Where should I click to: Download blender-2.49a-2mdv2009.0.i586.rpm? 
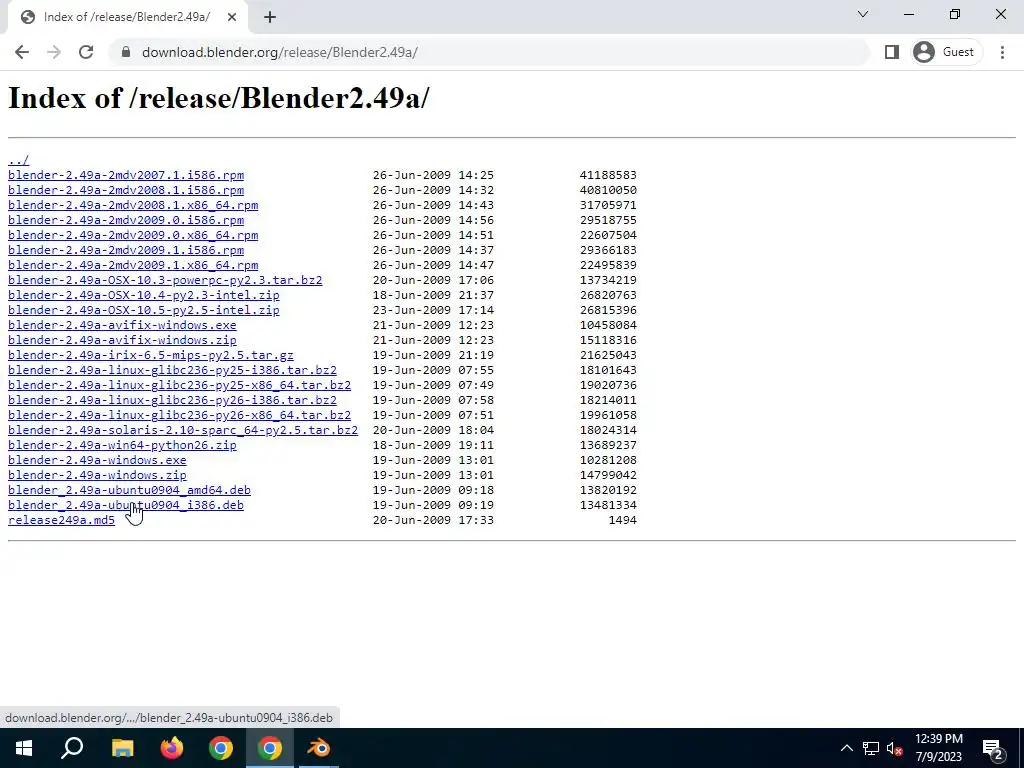(126, 220)
